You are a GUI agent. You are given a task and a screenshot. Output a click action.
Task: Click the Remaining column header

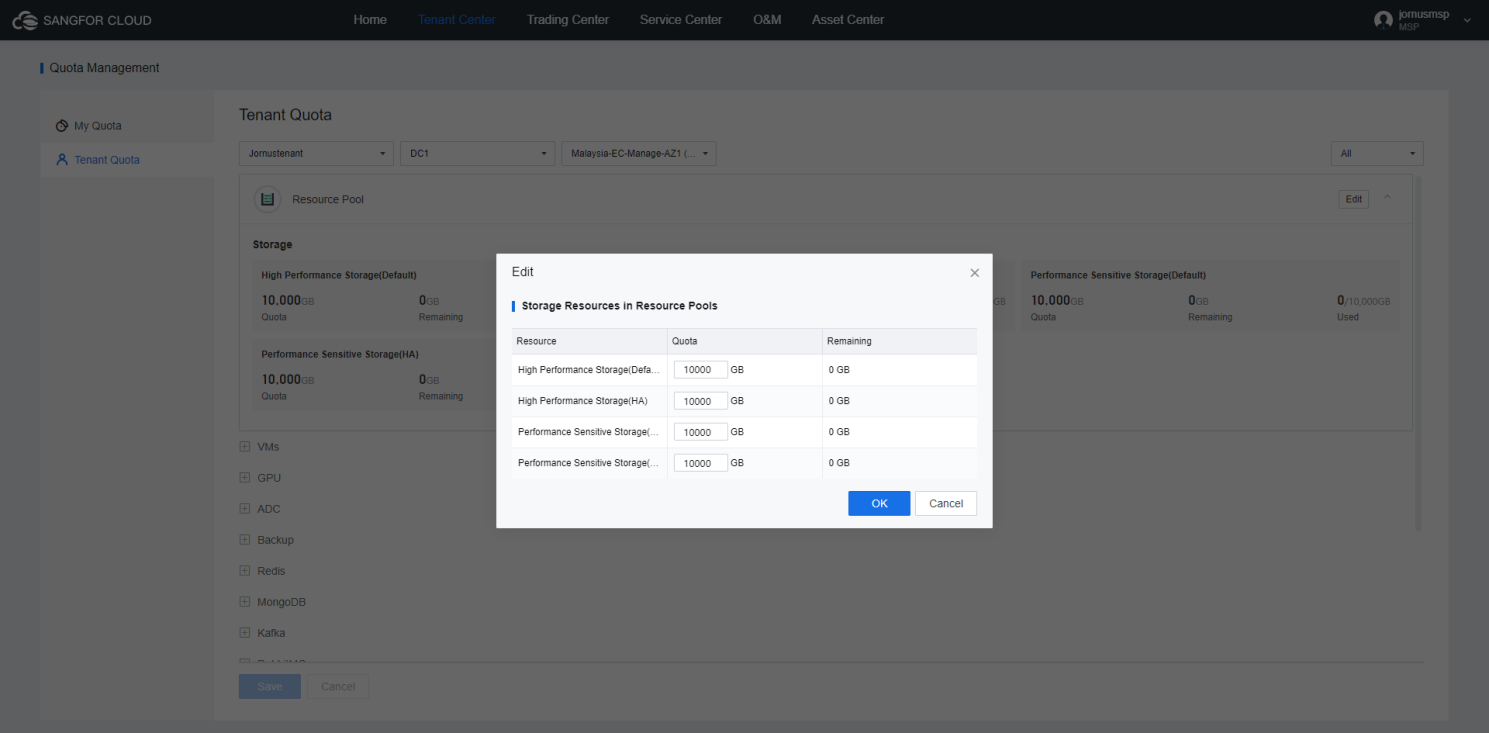click(x=900, y=341)
